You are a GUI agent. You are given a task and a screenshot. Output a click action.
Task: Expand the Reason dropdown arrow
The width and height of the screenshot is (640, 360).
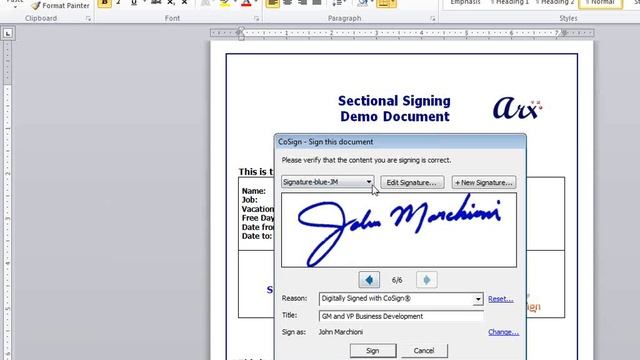478,299
